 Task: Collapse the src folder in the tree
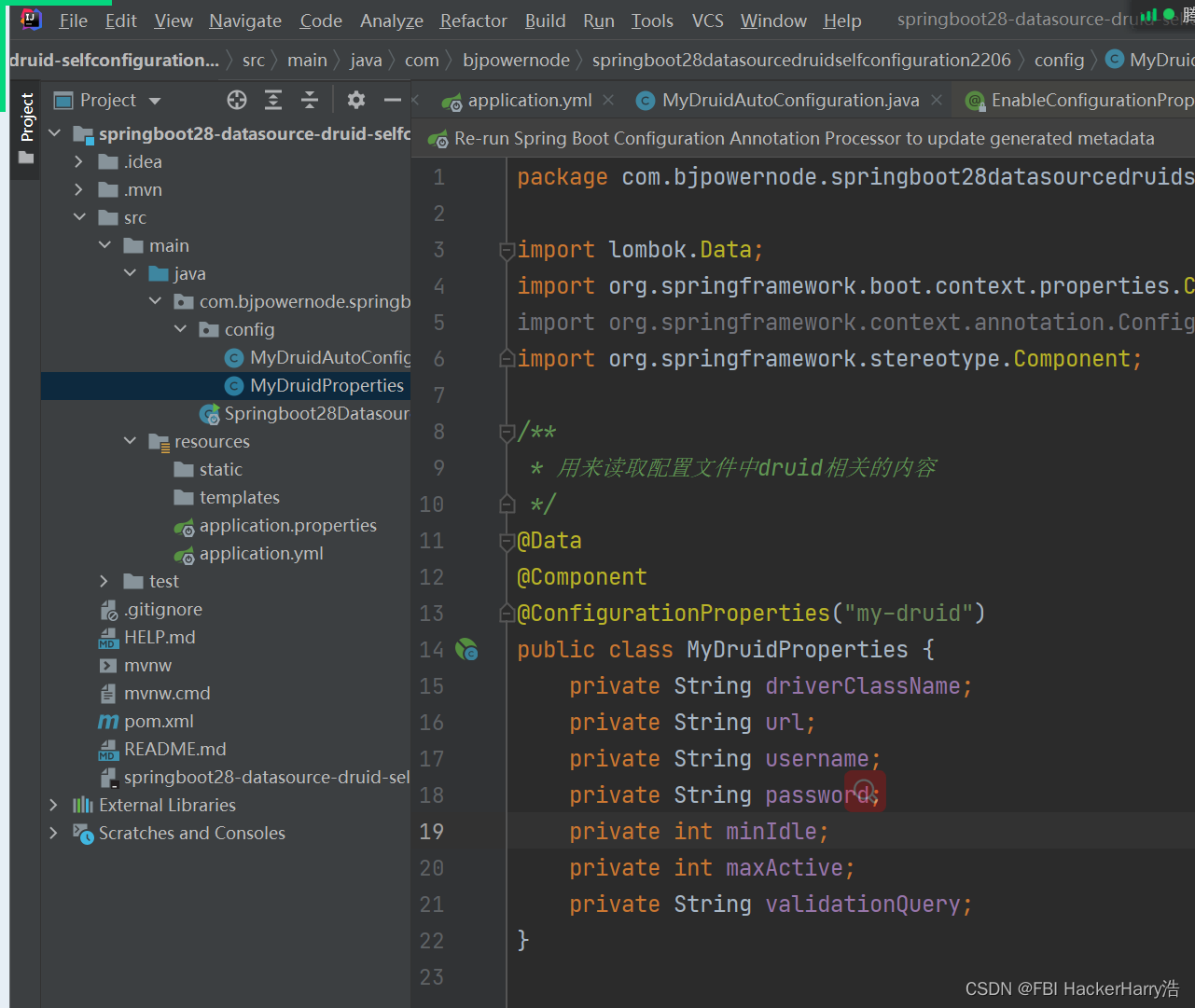[x=80, y=217]
